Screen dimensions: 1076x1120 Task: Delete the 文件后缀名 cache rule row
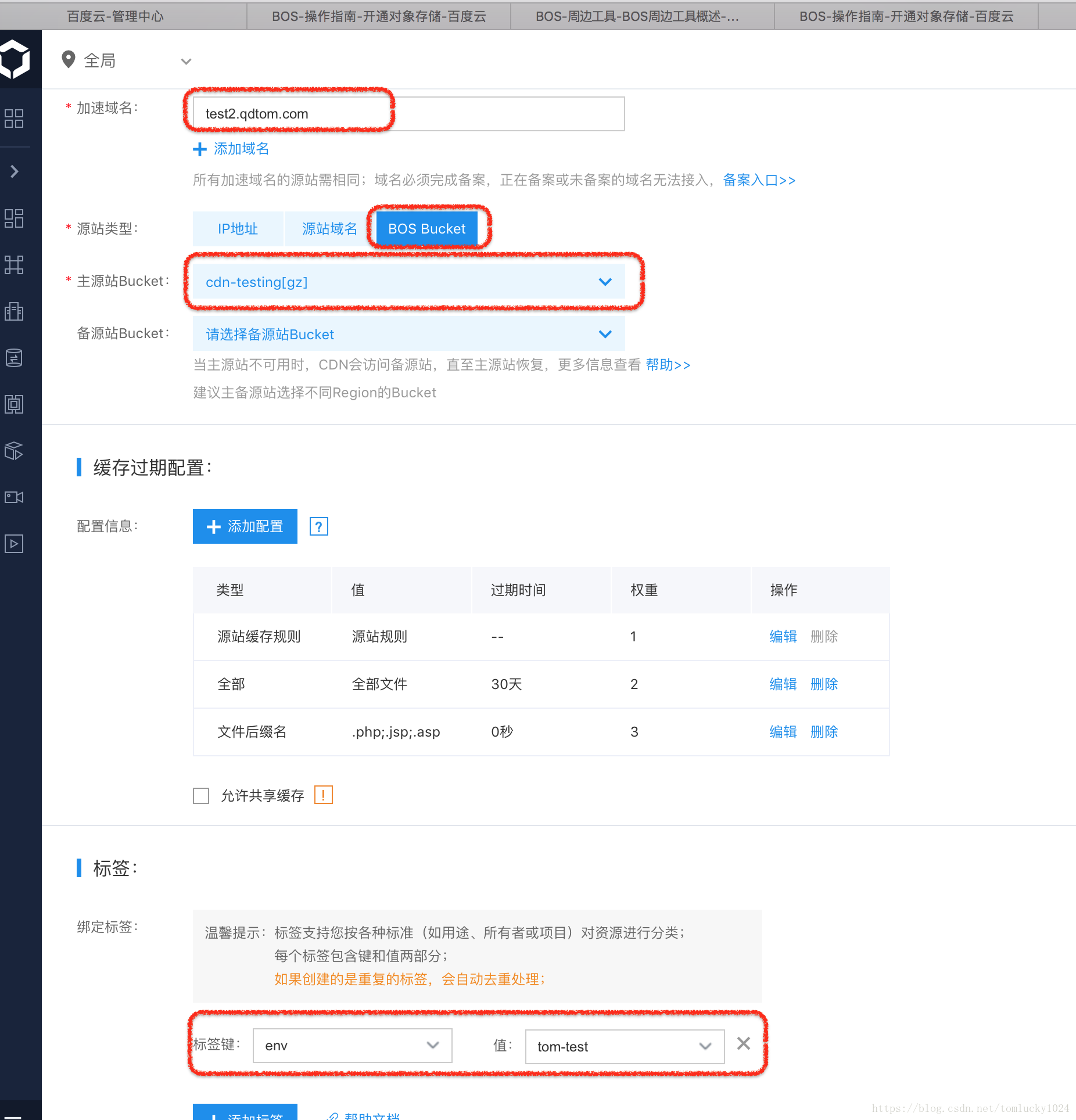[824, 732]
